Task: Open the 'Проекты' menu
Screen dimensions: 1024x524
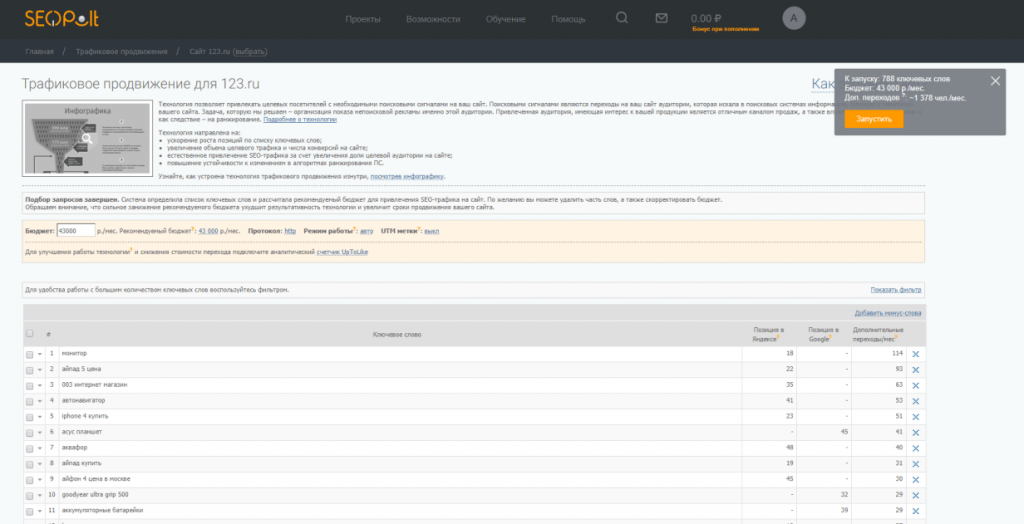Action: tap(363, 19)
